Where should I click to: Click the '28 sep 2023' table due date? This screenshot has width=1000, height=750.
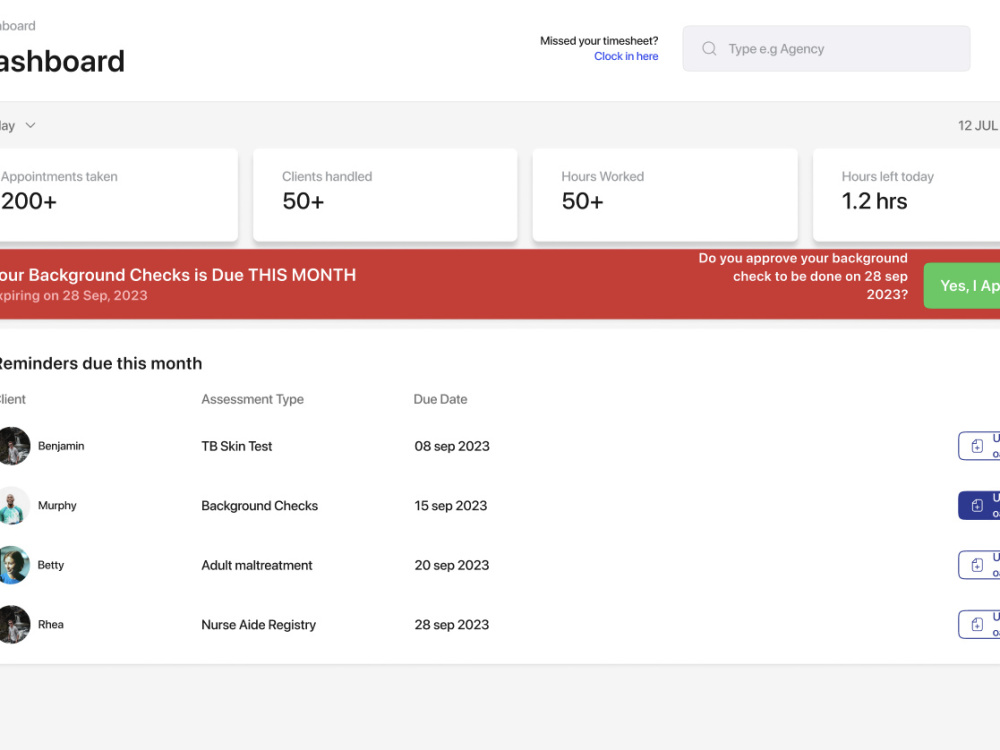click(452, 625)
